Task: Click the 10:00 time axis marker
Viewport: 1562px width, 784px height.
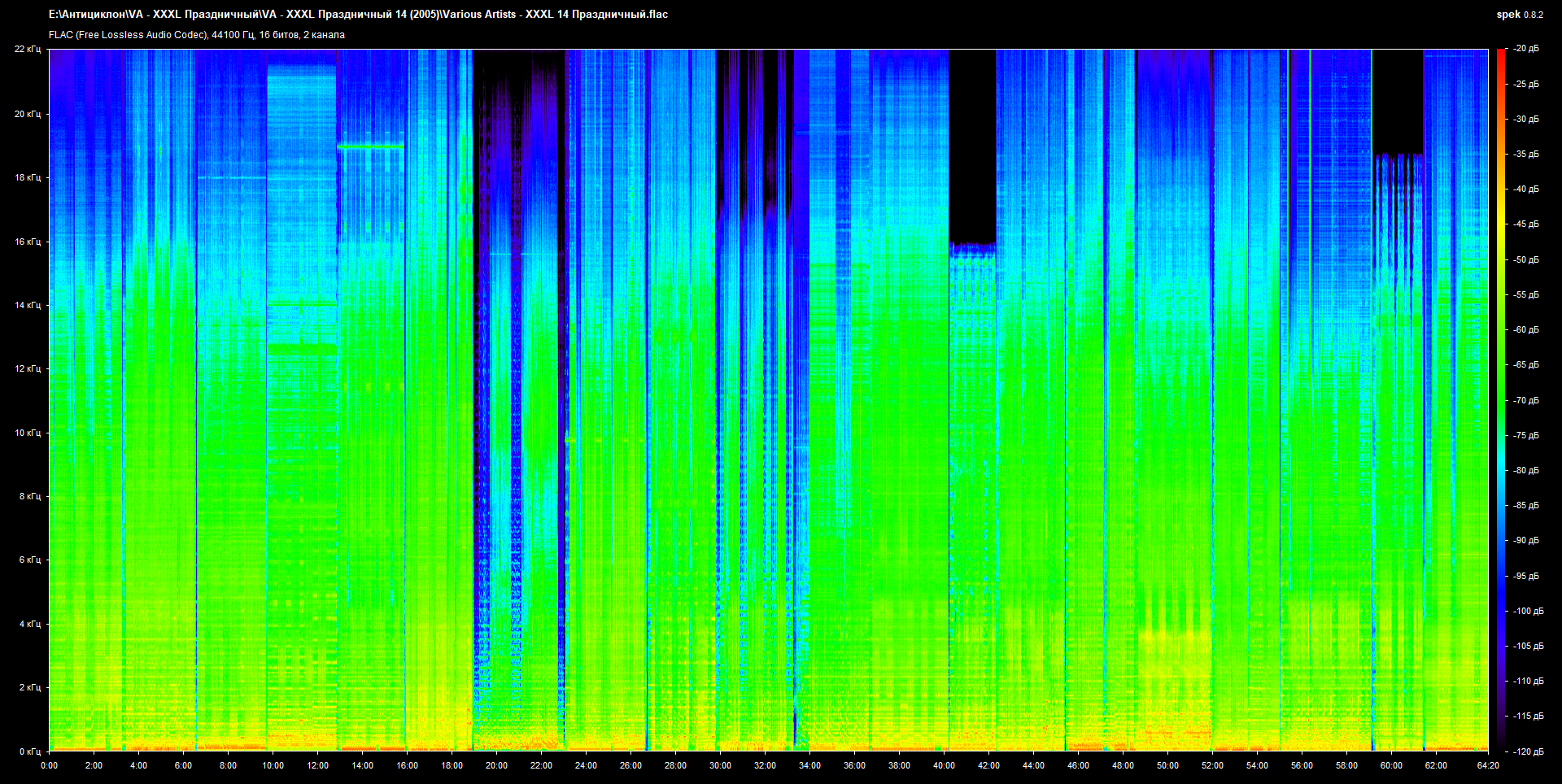Action: [x=273, y=765]
